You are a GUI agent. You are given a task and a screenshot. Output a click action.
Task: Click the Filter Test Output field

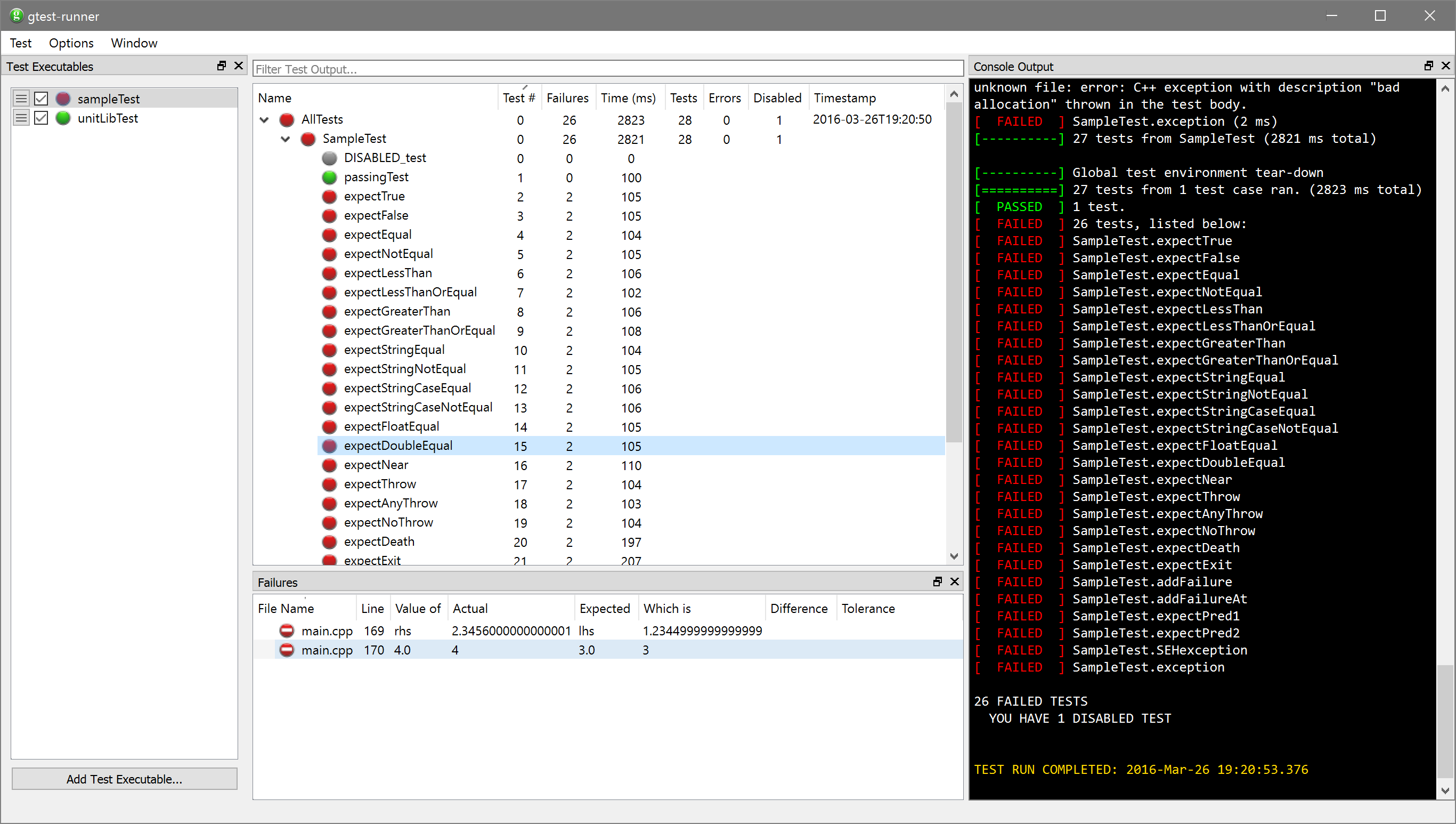607,69
